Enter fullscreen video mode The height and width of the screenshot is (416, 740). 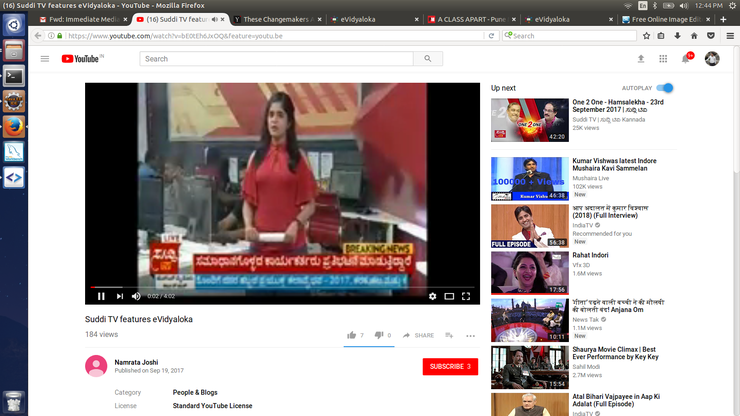tap(466, 296)
